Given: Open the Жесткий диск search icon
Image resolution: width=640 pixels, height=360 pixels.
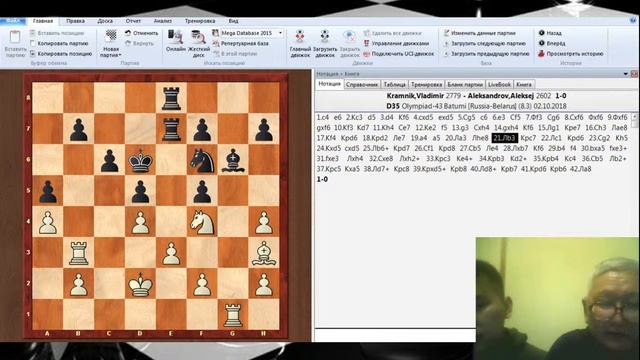Looking at the screenshot, I should click(x=198, y=37).
